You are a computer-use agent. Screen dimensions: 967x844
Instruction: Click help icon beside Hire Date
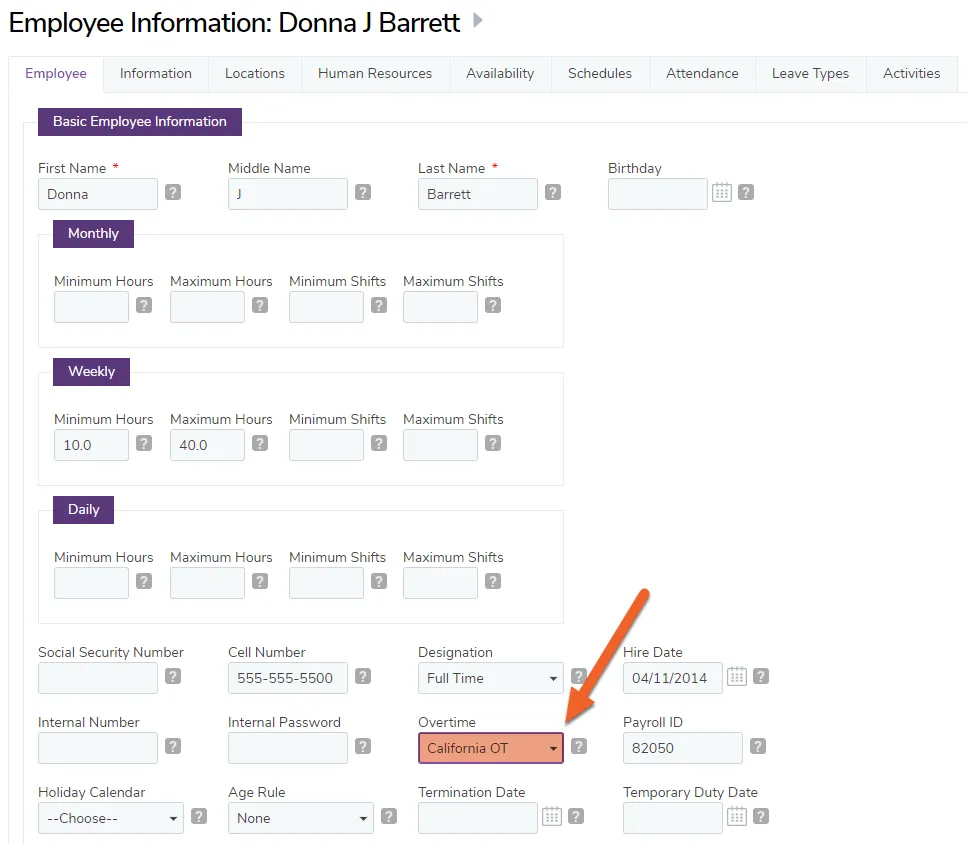point(761,676)
